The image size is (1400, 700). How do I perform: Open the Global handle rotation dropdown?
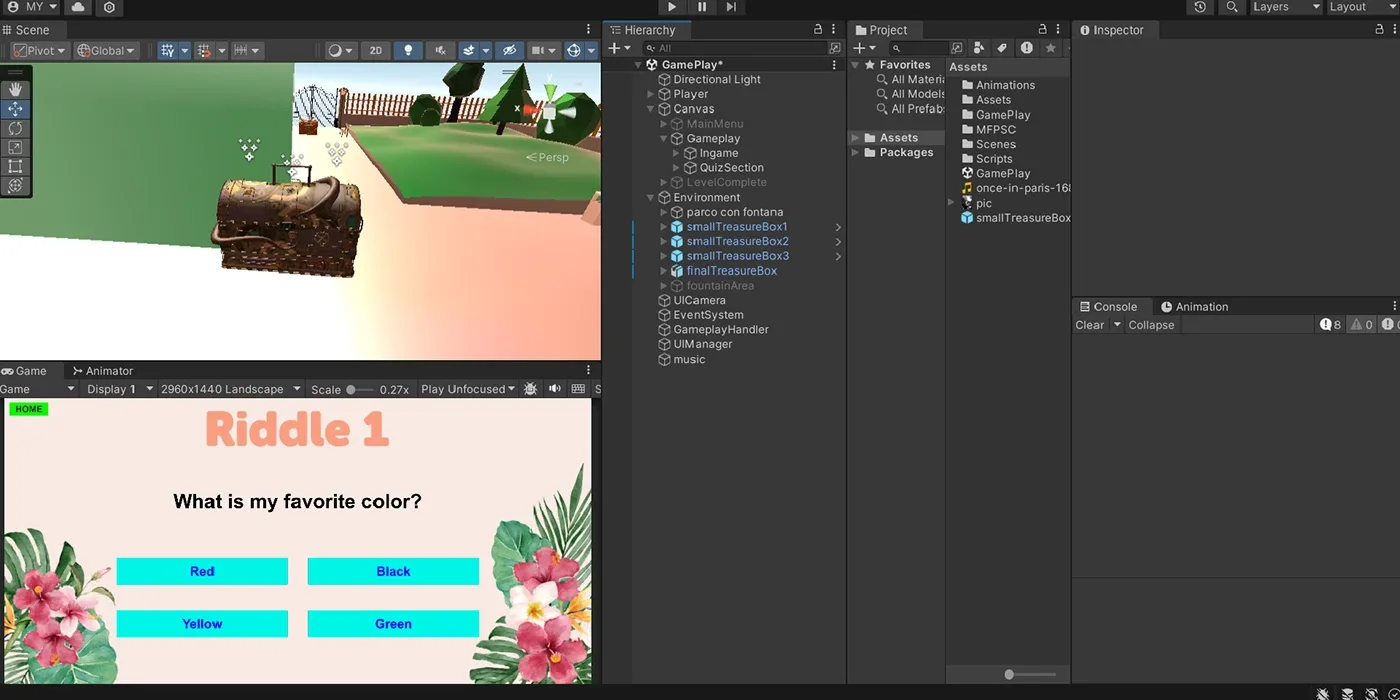coord(106,50)
